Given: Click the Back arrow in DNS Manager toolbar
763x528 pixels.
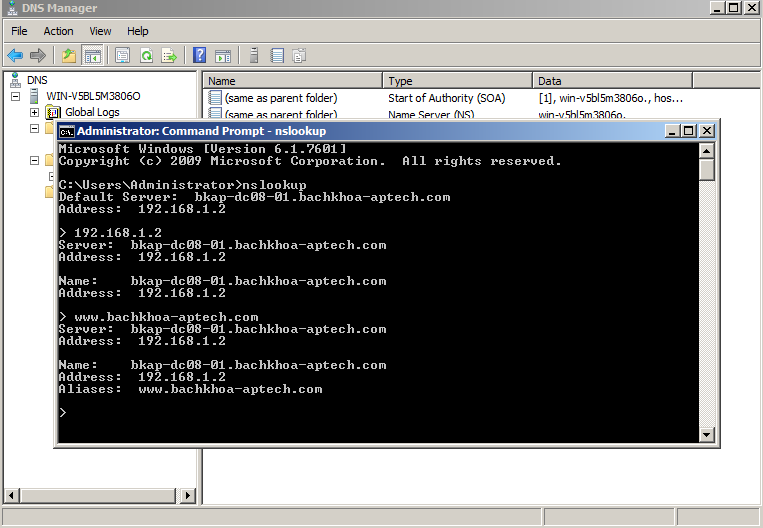Looking at the screenshot, I should (x=15, y=55).
